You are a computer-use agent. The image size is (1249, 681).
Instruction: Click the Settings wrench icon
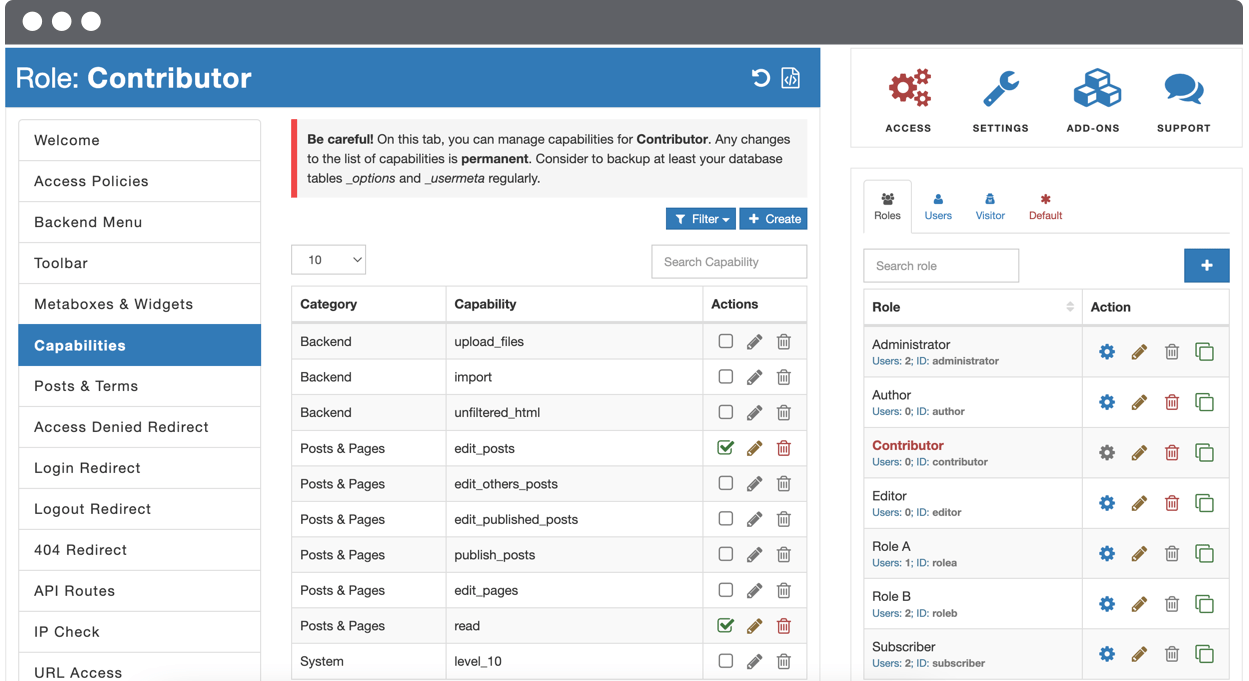[1000, 90]
